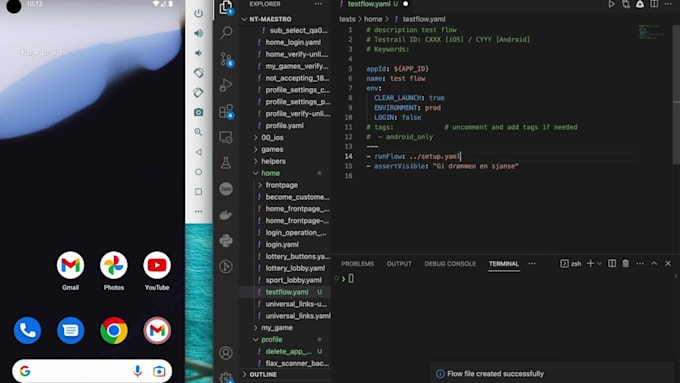This screenshot has height=383, width=680.
Task: Open the Extensions view
Action: [226, 111]
